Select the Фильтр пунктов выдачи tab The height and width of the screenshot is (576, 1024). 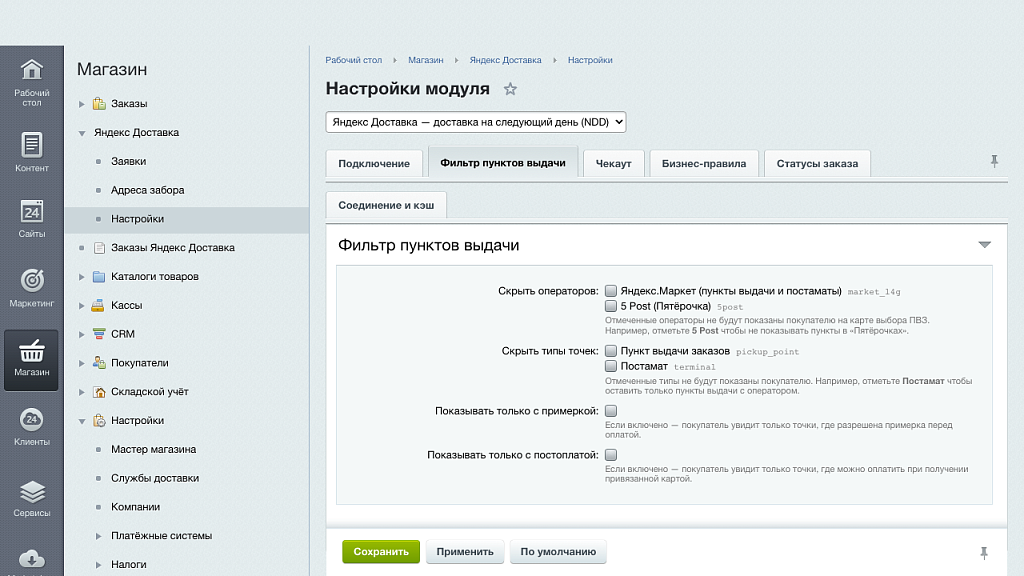click(503, 162)
